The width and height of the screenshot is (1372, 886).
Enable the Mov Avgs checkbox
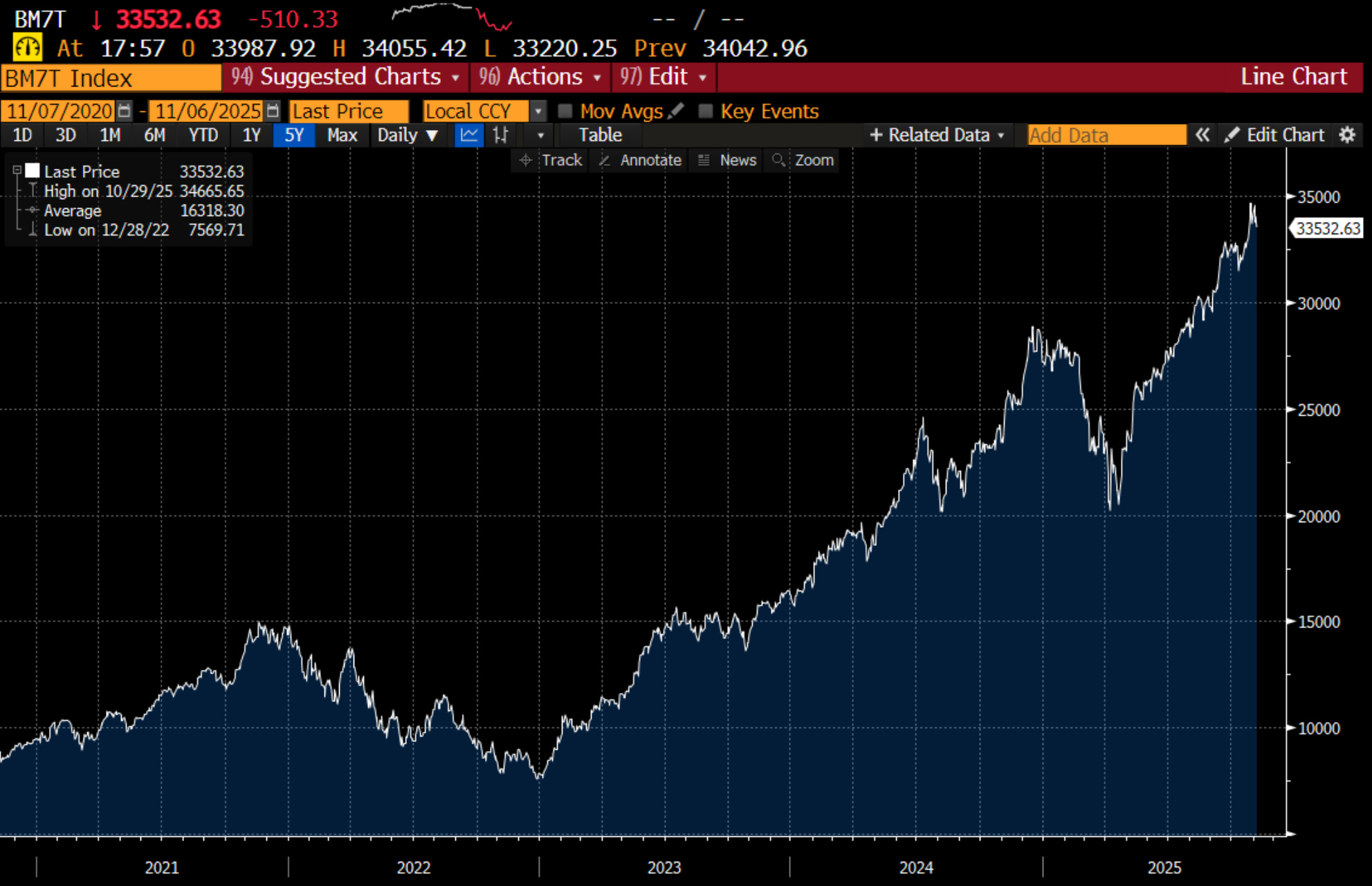click(565, 111)
